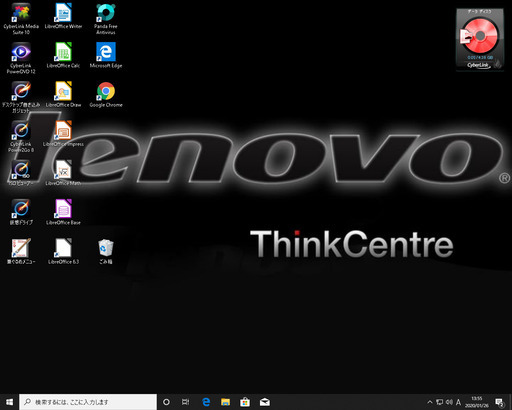Open LibreOffice Math desktop shortcut
Screen dimensions: 512x410
[63, 173]
